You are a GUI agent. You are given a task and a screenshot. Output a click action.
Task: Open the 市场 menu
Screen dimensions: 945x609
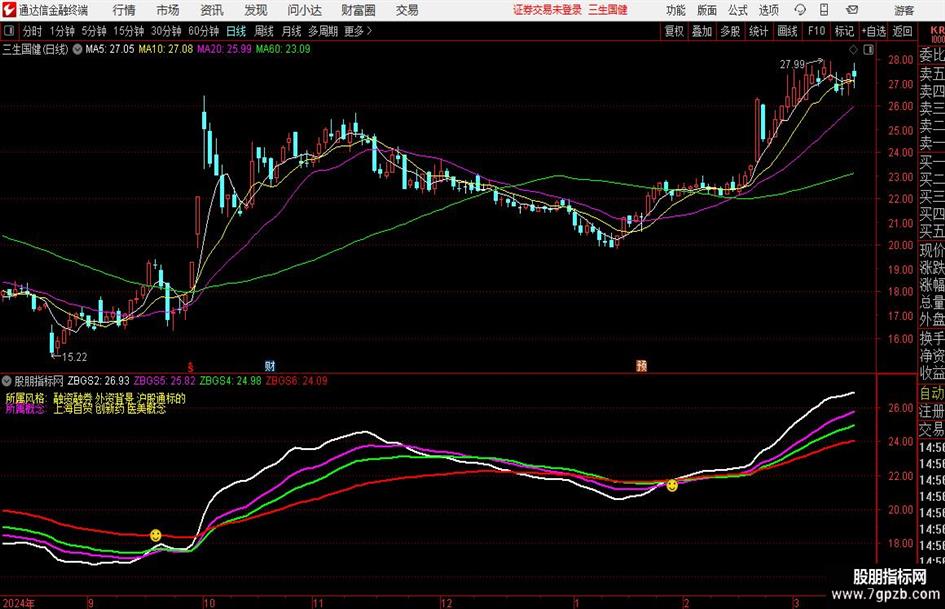point(168,10)
